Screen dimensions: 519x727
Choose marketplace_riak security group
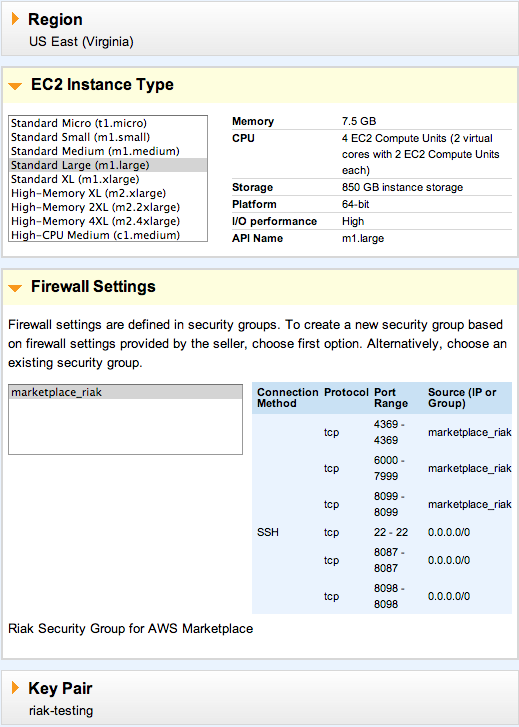pyautogui.click(x=125, y=392)
